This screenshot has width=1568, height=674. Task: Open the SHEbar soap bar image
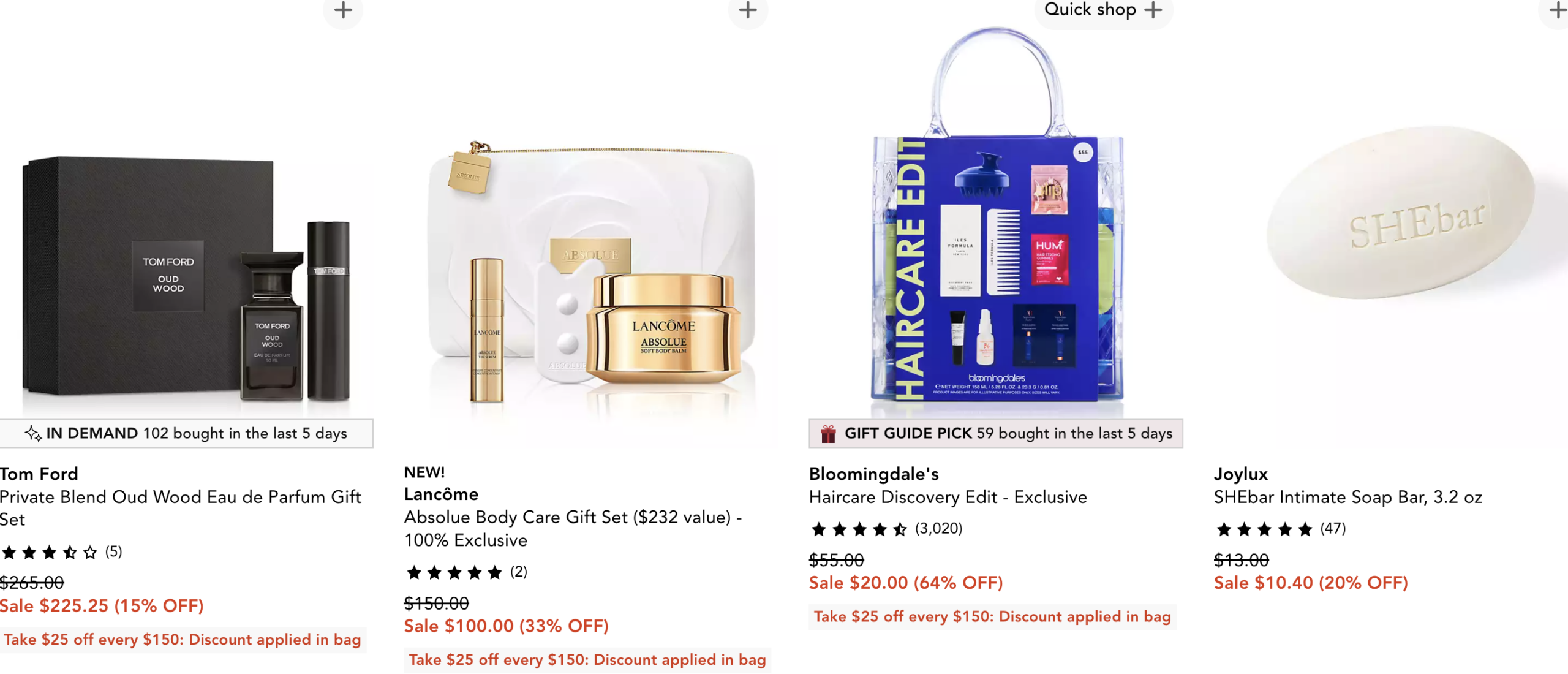pos(1401,213)
